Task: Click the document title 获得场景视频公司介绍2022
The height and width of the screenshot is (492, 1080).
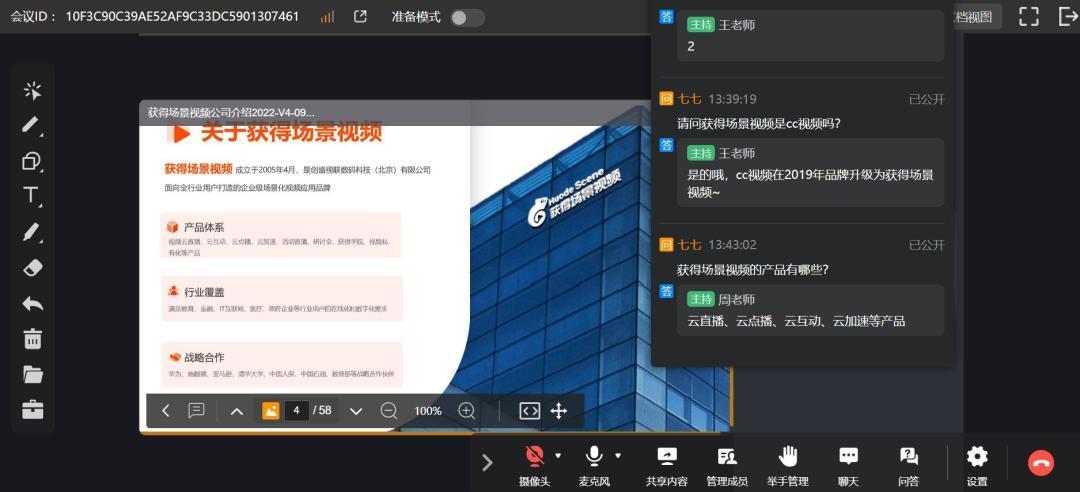Action: click(x=231, y=112)
